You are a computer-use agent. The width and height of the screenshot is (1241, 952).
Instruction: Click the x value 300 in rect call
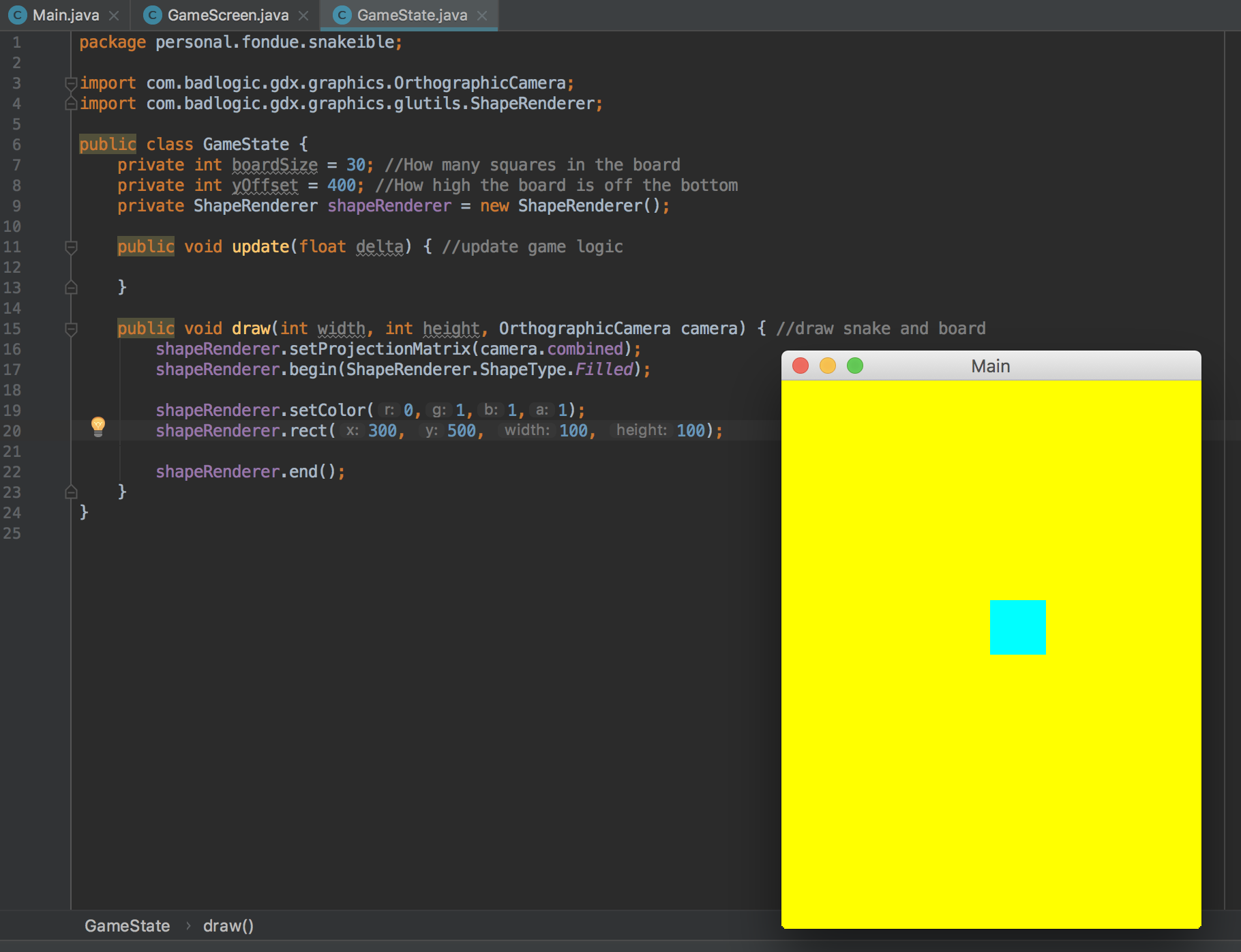(383, 431)
